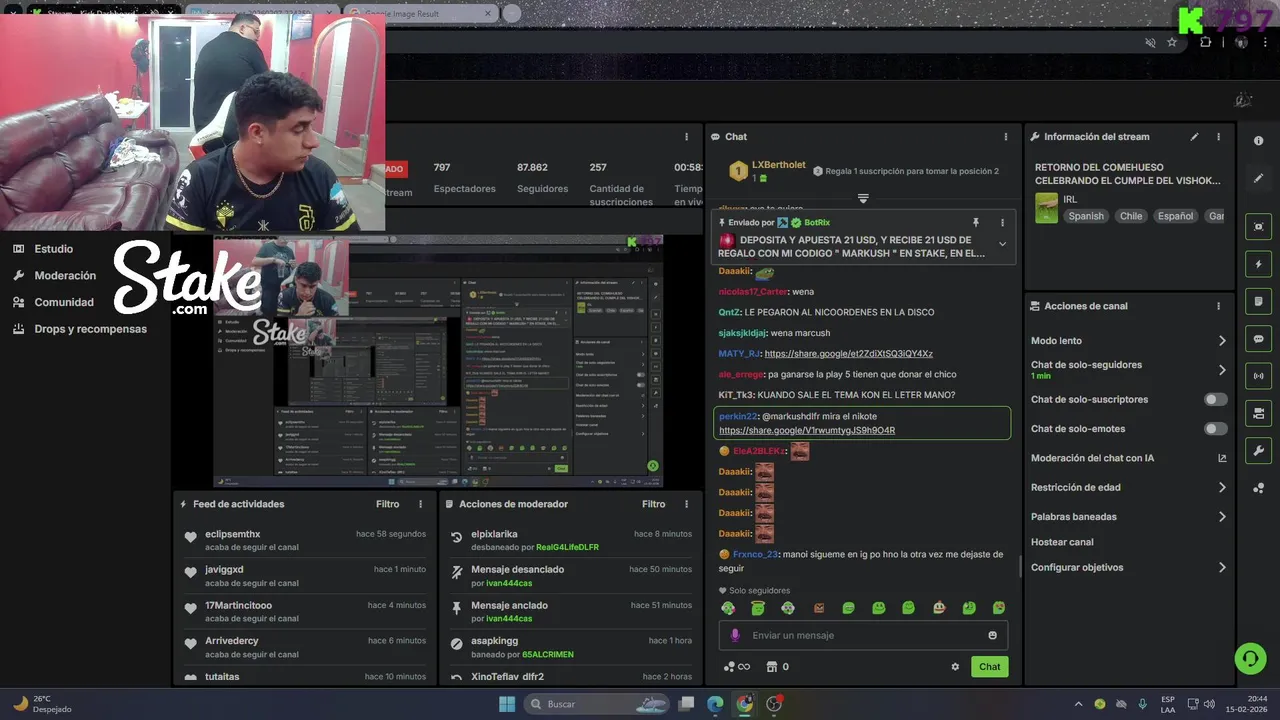
Task: Open the Filtro dropdown in Acciones de moderador
Action: (654, 504)
